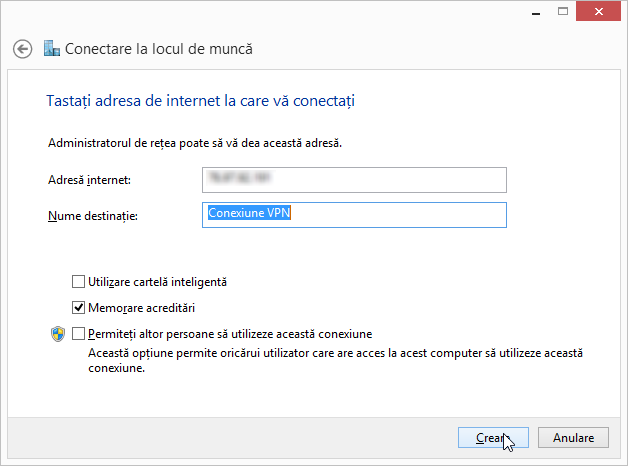Close the wizard window

598,12
